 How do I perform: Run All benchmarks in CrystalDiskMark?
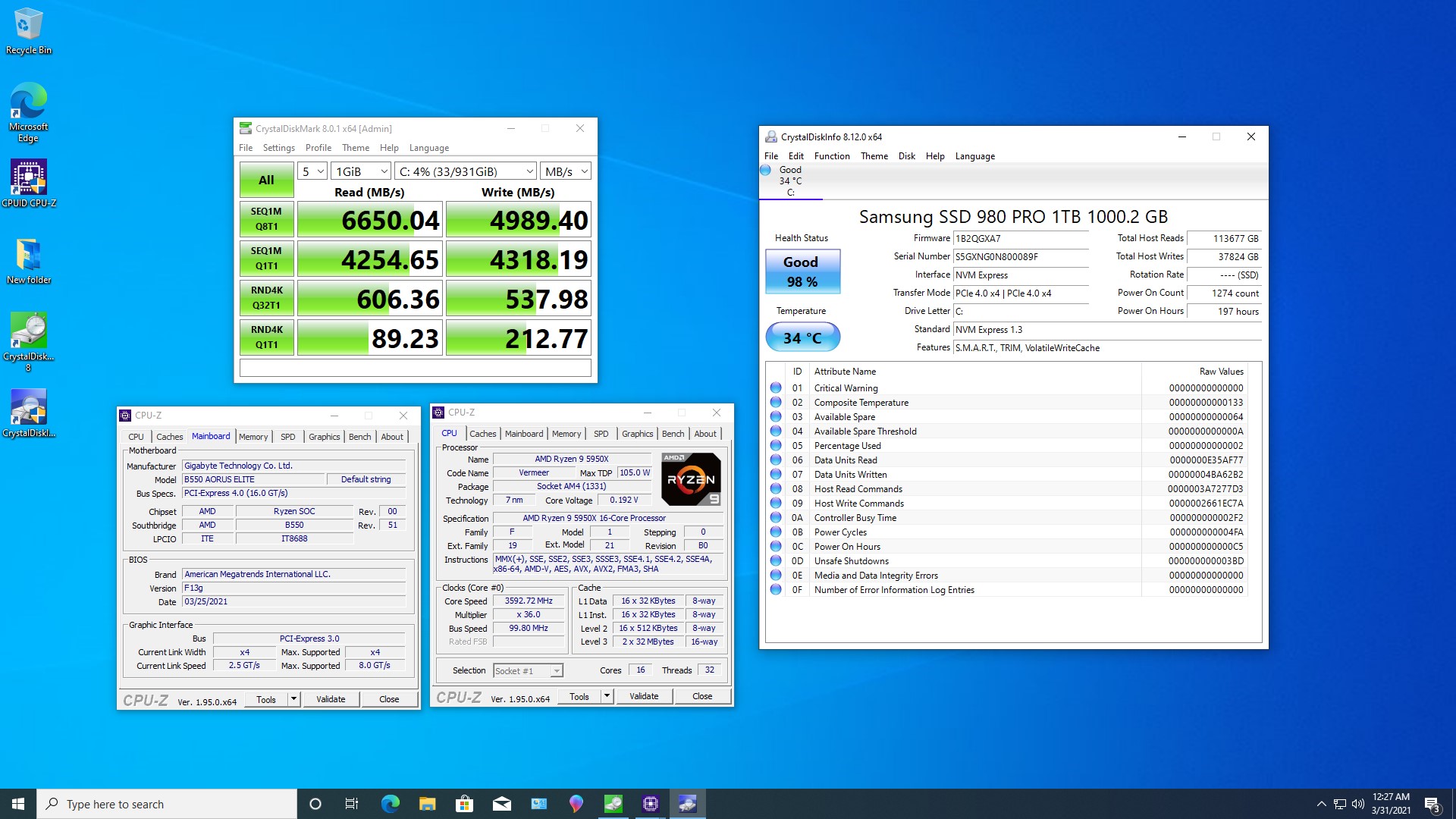tap(266, 180)
